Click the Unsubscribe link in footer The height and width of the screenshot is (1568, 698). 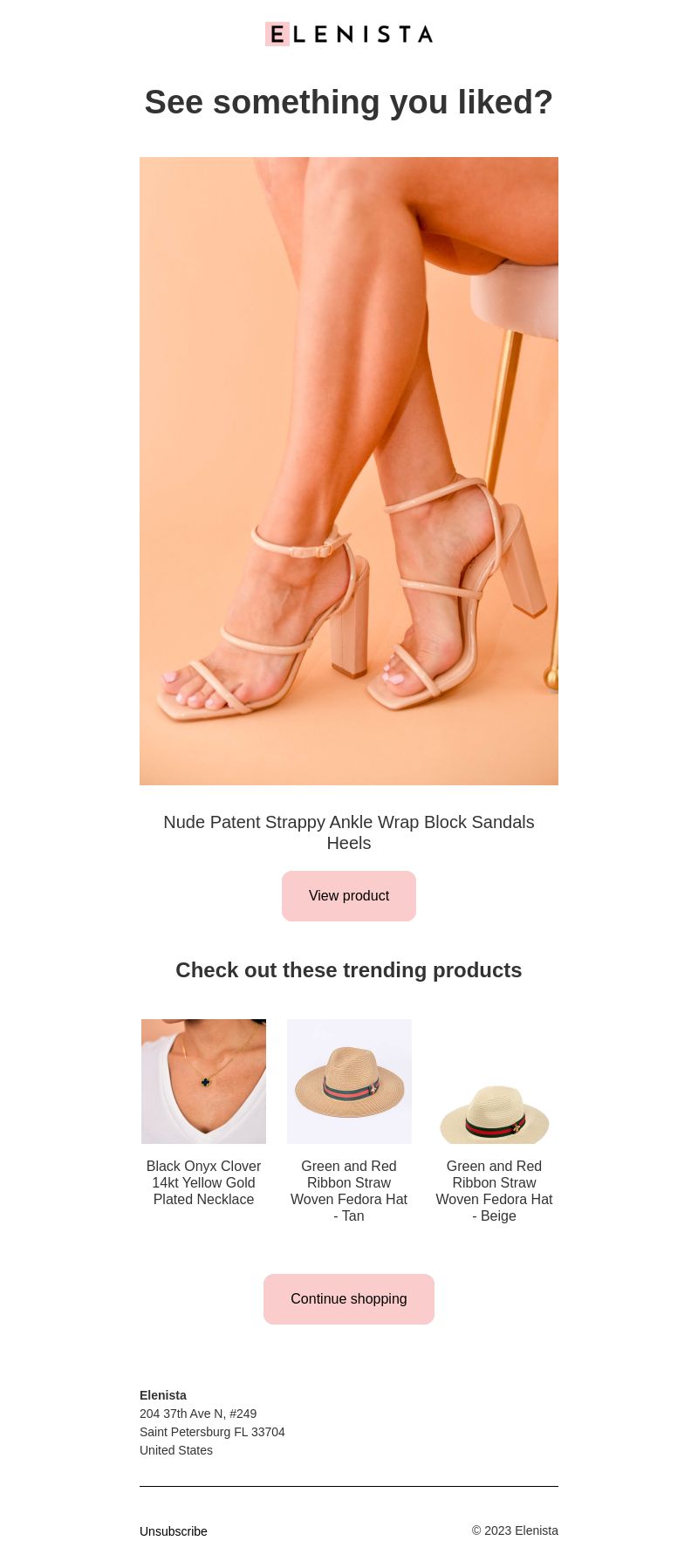(x=174, y=1531)
